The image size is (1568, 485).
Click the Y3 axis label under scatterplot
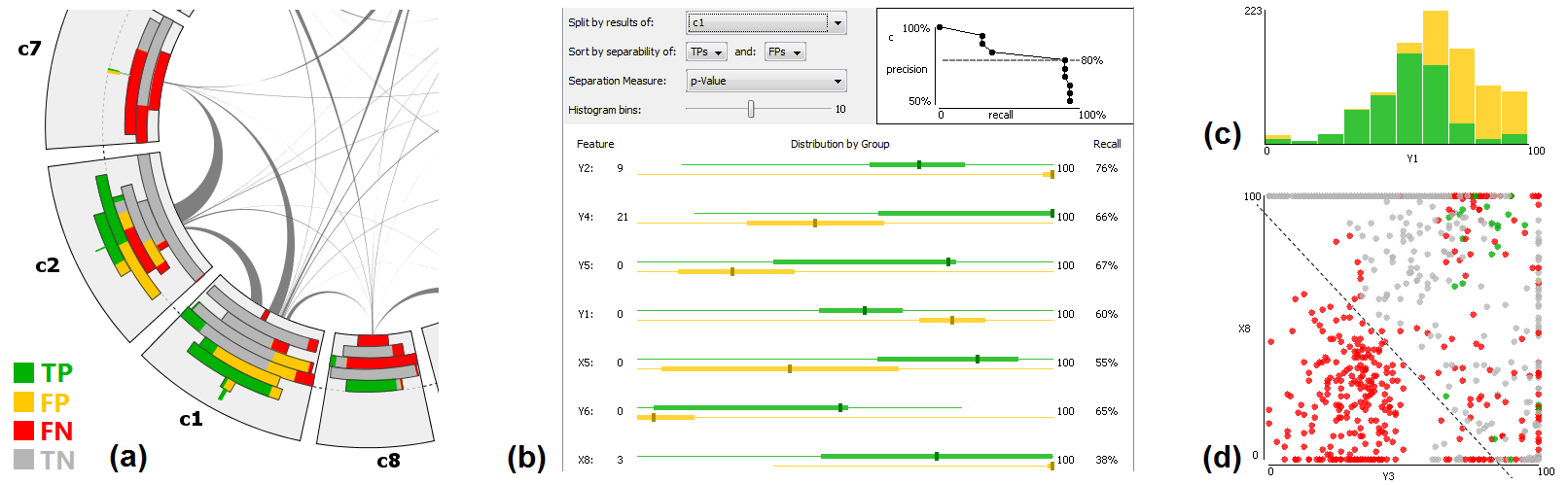[x=1388, y=476]
